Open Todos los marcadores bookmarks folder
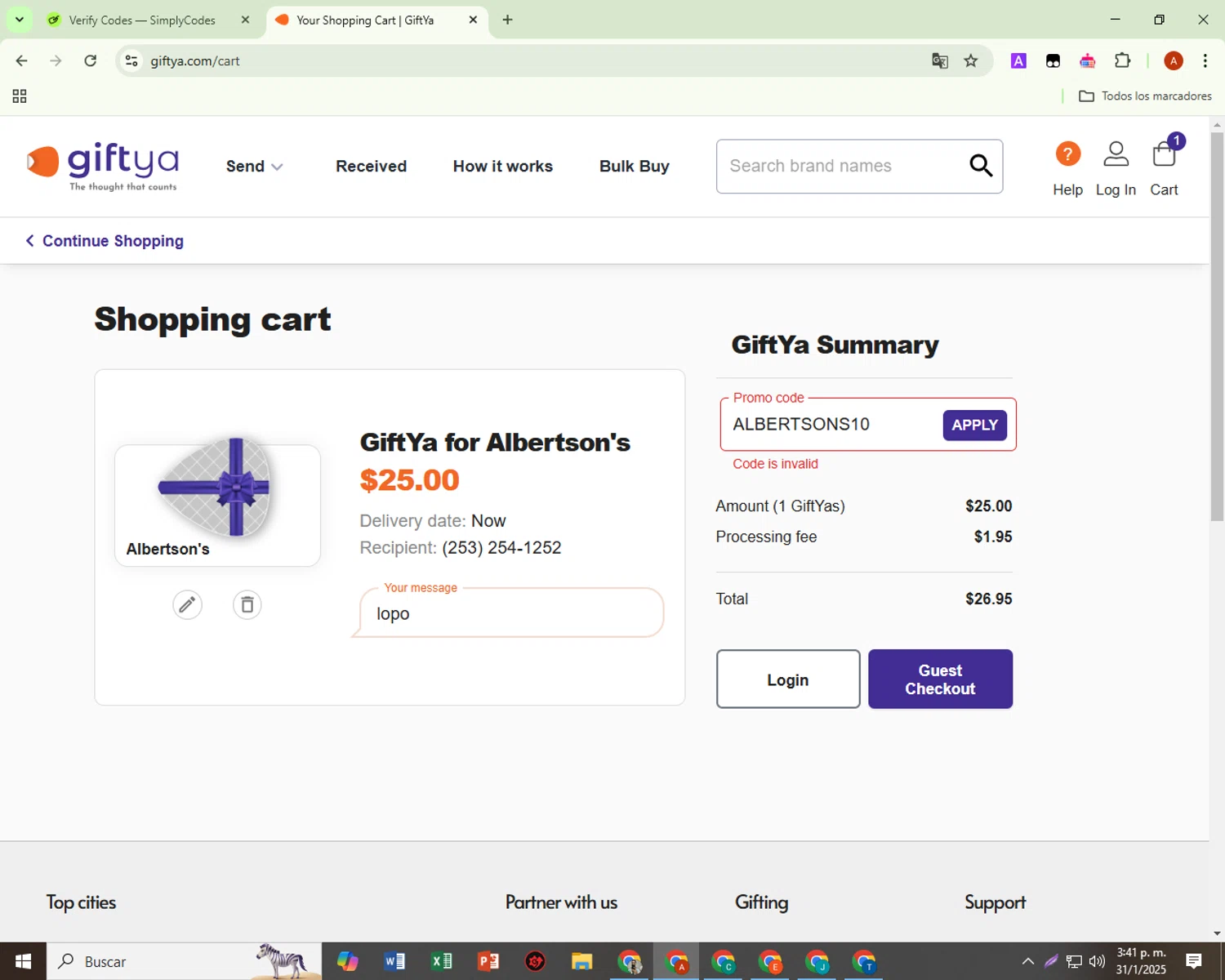Viewport: 1225px width, 980px height. coord(1145,96)
